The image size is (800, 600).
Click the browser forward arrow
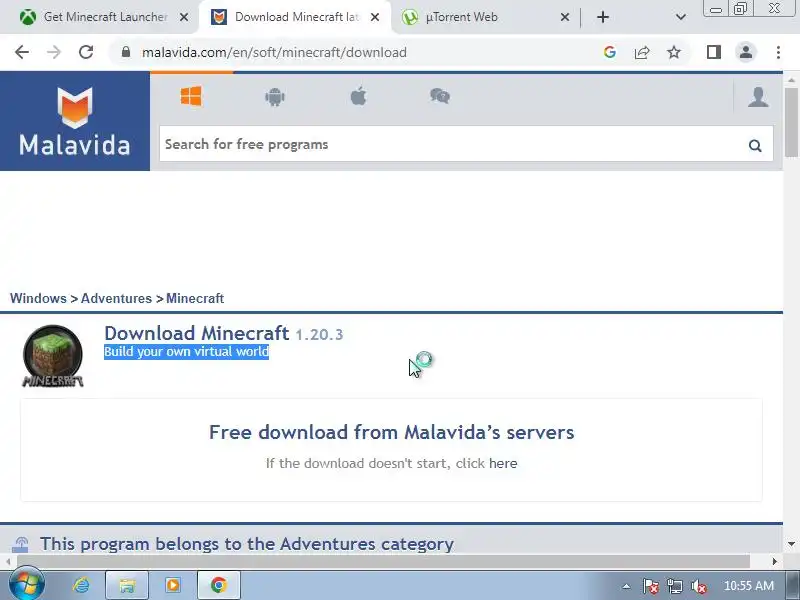[54, 52]
